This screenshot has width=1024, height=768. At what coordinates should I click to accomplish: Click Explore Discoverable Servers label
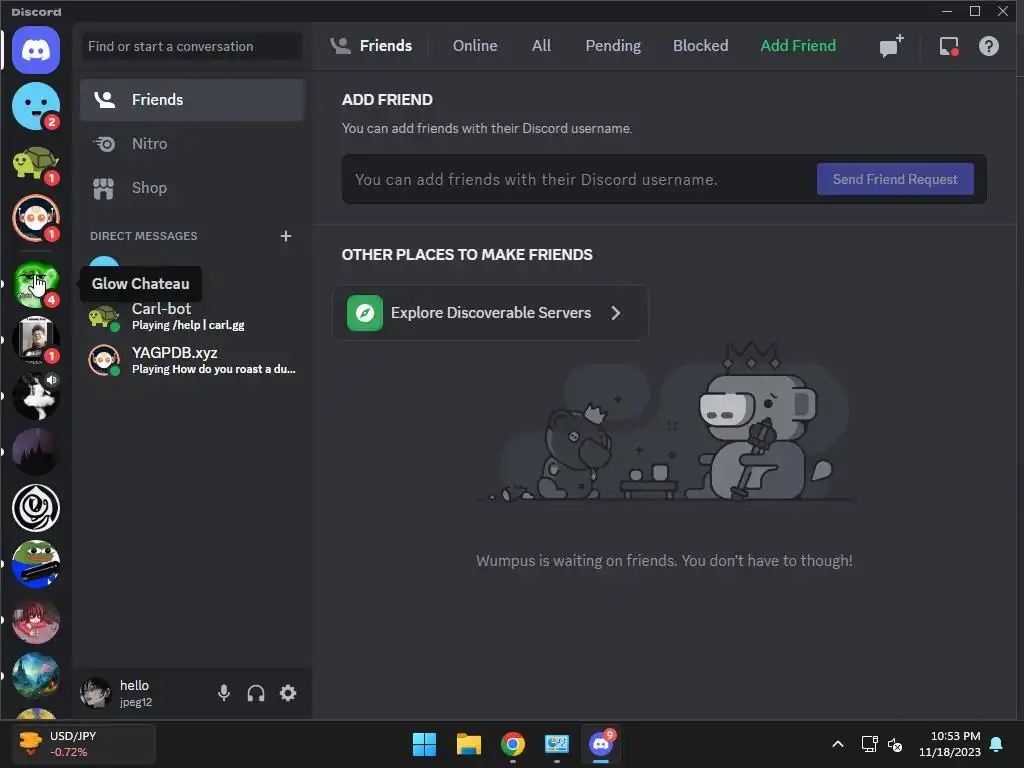tap(490, 313)
